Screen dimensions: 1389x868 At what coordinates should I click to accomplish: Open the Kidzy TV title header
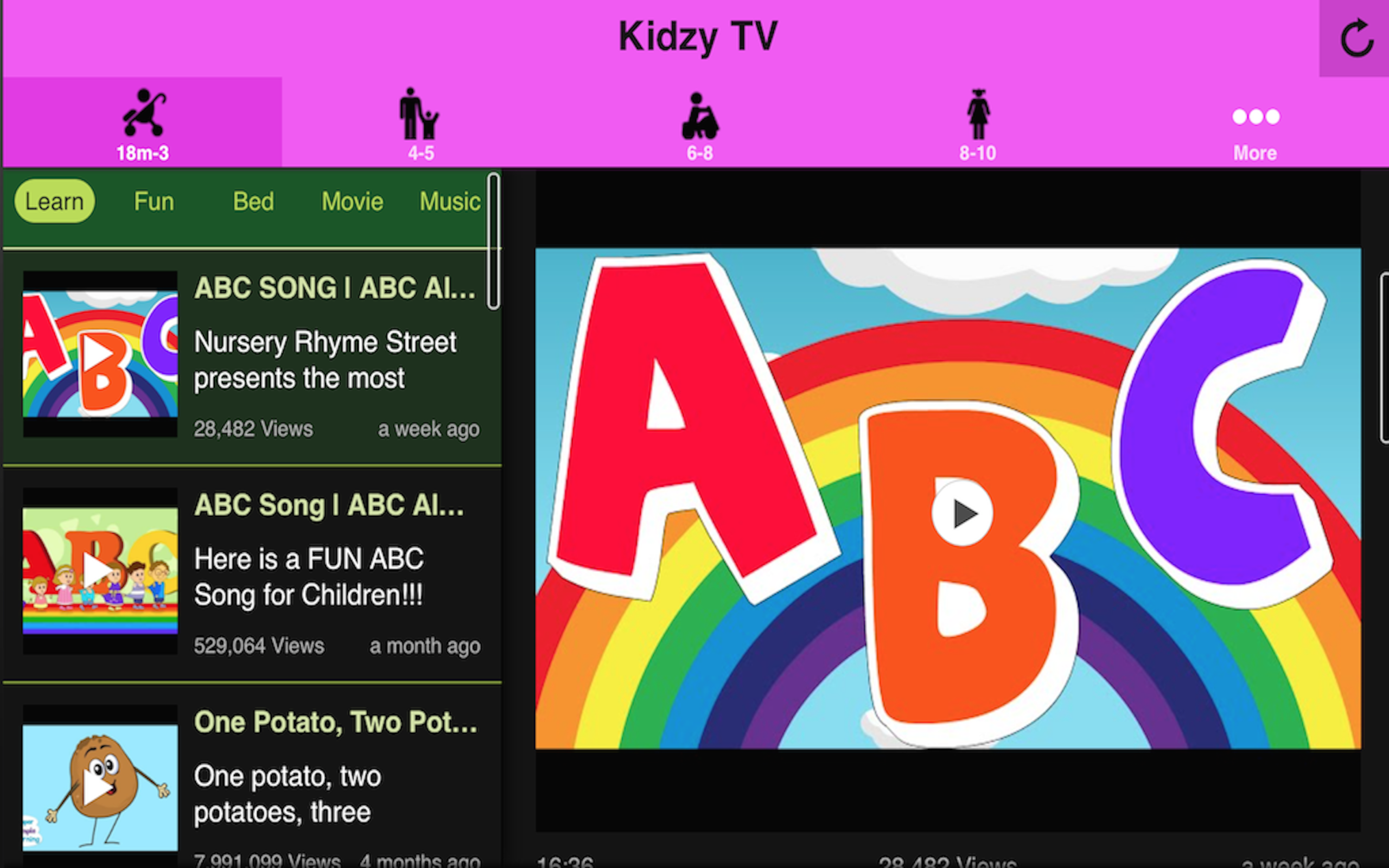click(698, 36)
